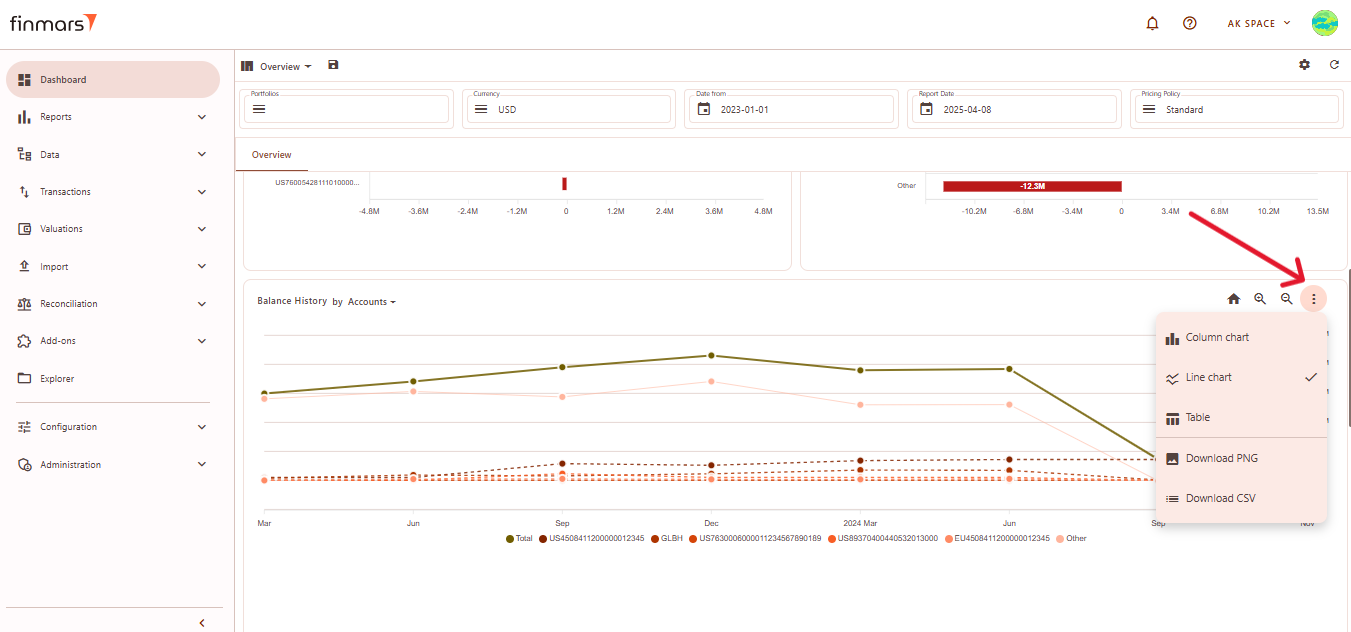The image size is (1351, 632).
Task: Toggle the GLBH series in legend
Action: [x=666, y=539]
